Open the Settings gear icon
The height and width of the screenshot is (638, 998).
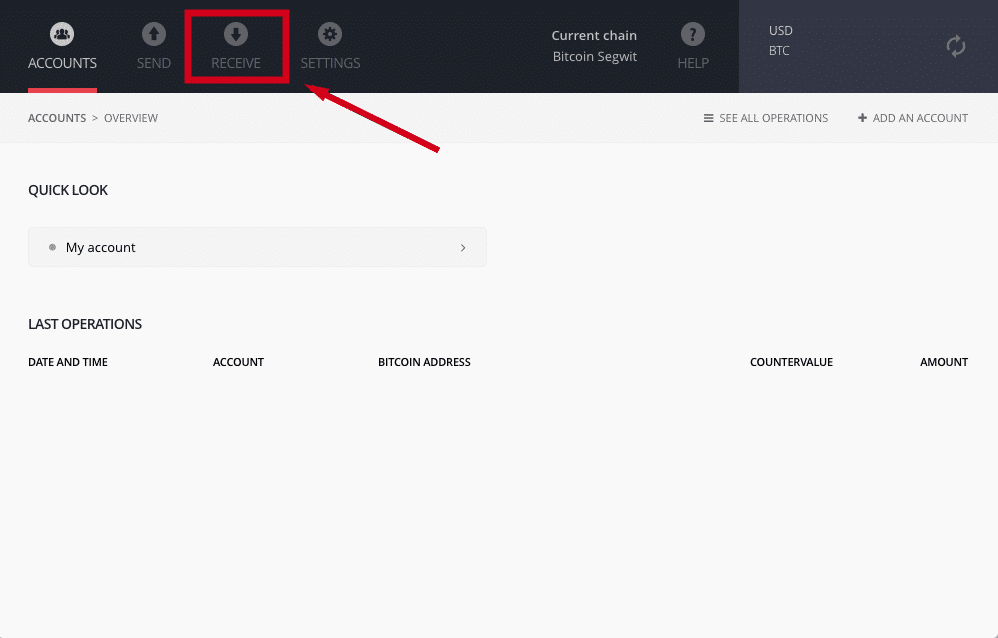click(330, 34)
